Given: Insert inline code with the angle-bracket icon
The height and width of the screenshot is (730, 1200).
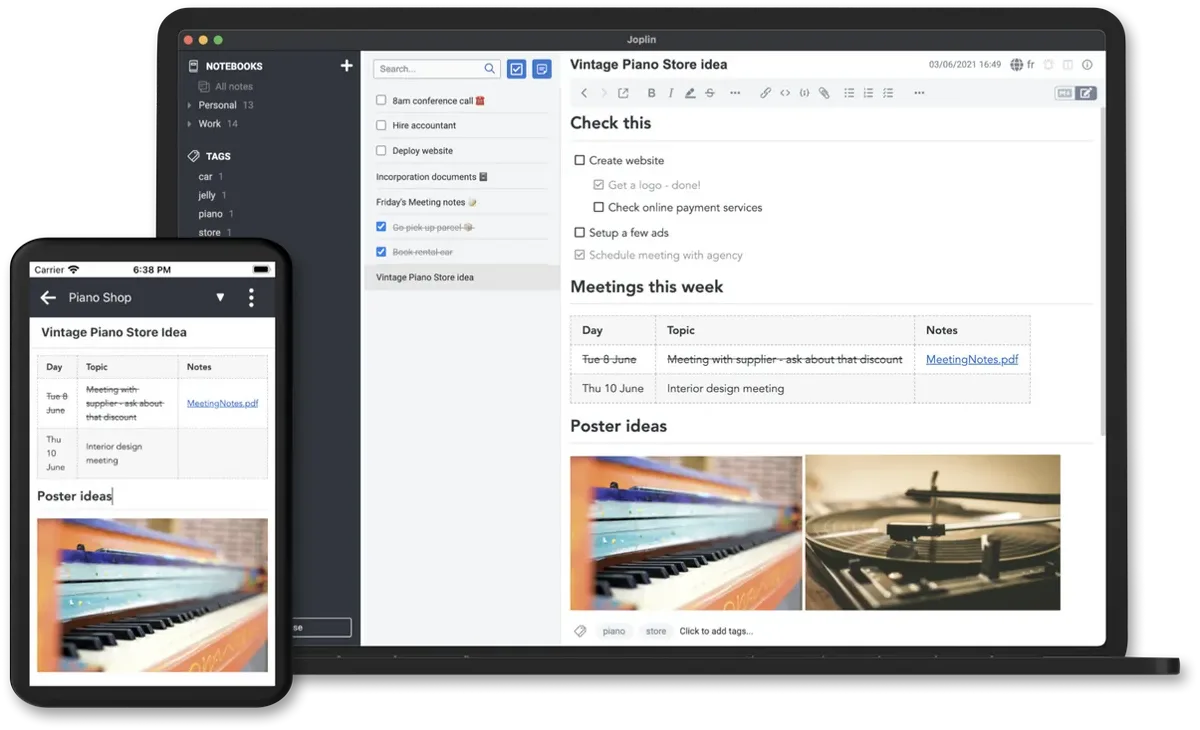Looking at the screenshot, I should 785,93.
